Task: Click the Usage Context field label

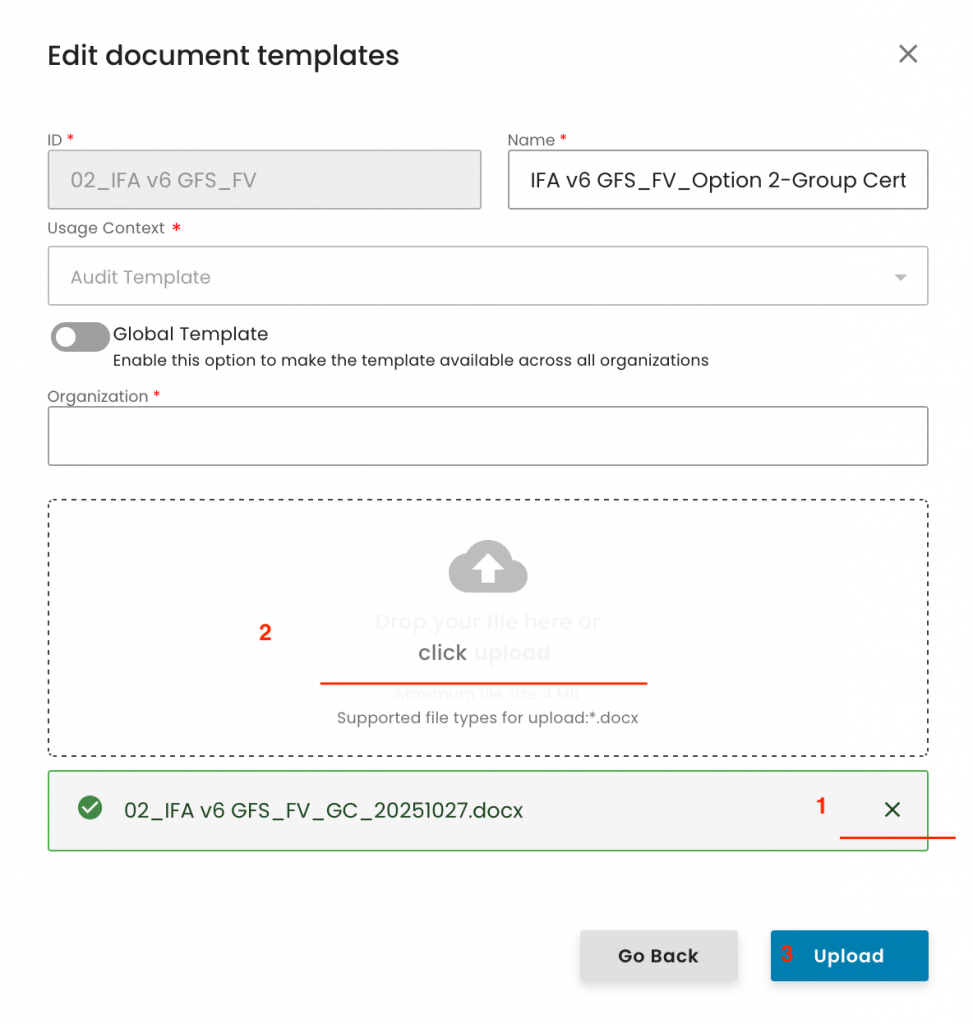Action: click(106, 228)
